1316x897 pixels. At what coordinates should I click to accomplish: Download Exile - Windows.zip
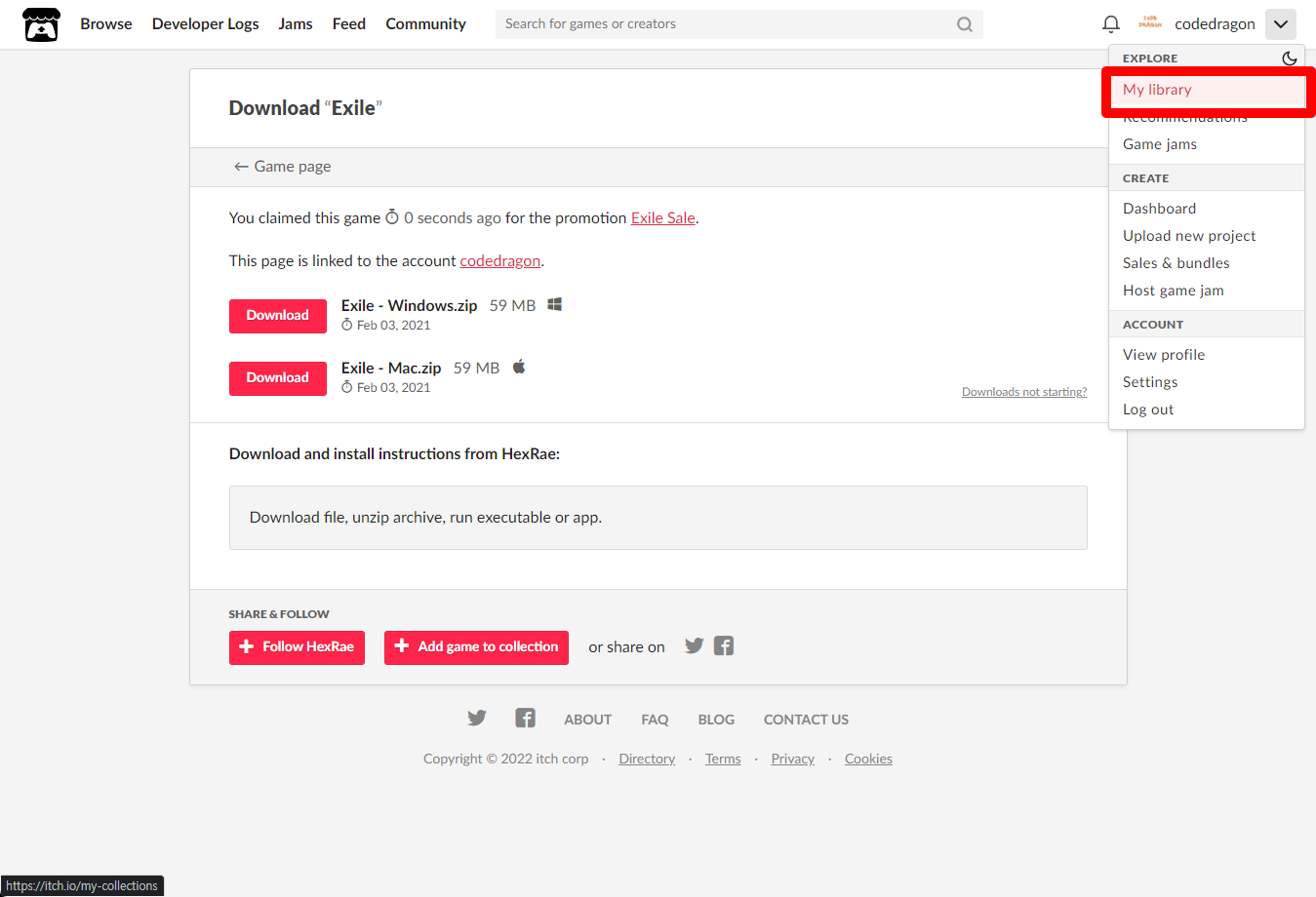278,316
